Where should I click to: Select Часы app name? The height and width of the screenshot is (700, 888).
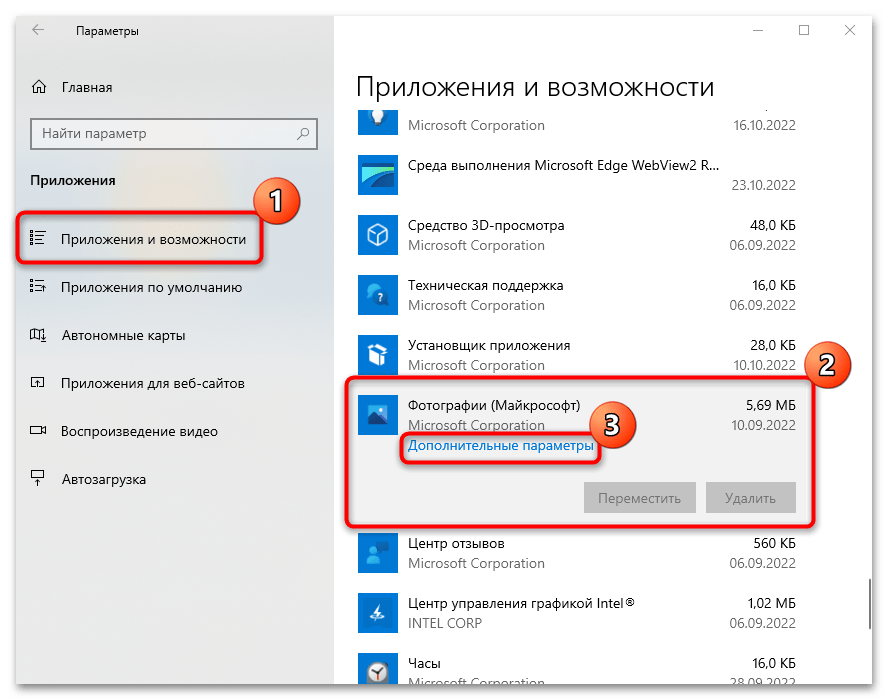424,663
